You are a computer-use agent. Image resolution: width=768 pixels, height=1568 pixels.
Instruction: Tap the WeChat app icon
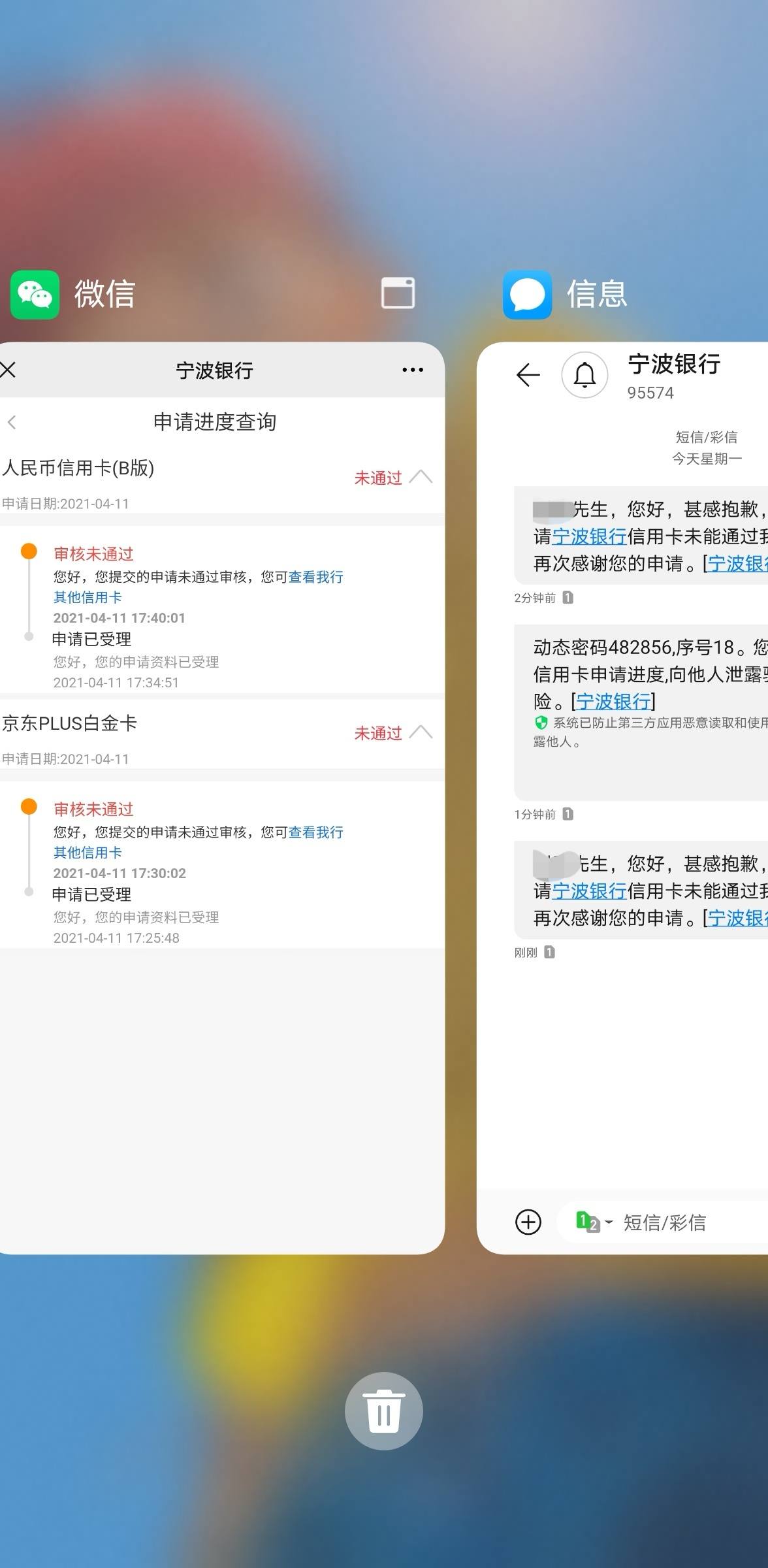point(35,295)
